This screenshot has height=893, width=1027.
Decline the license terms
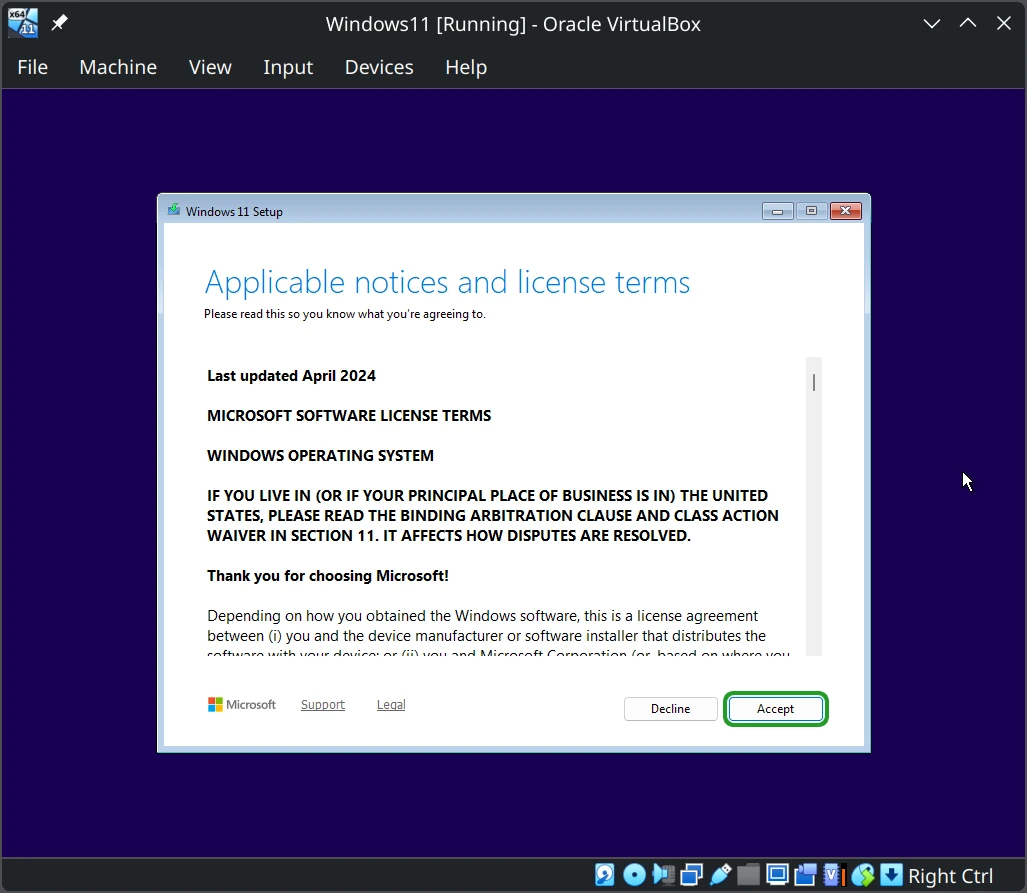671,709
